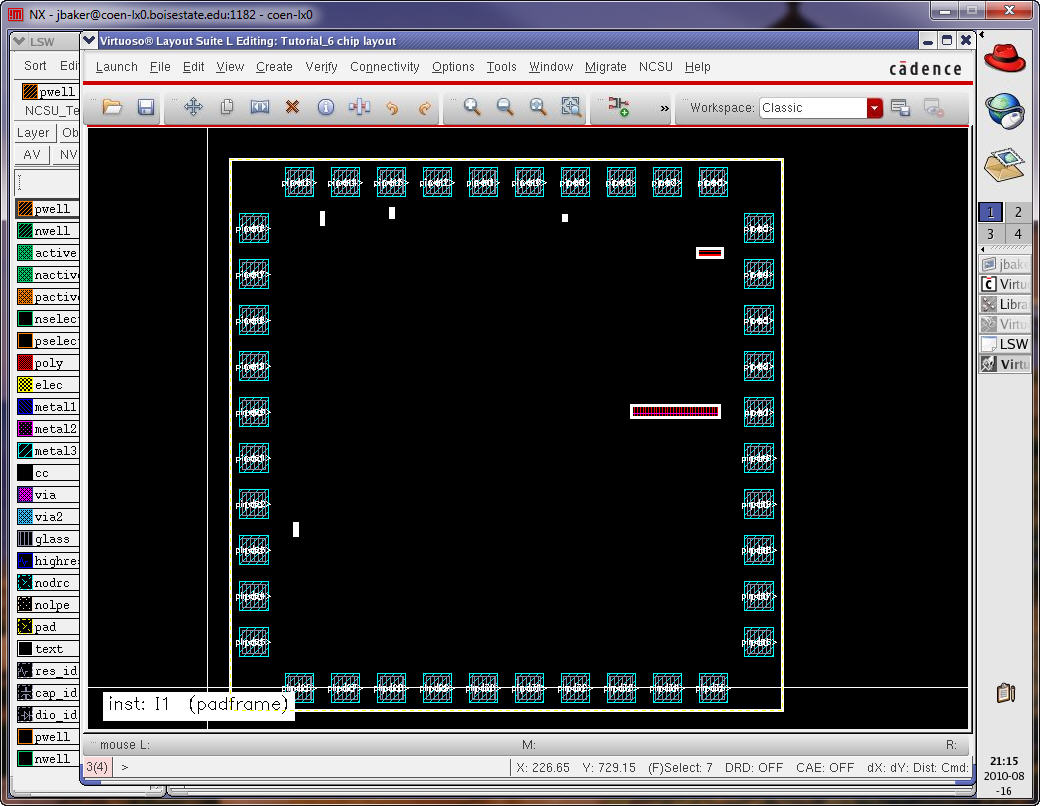Open the Properties info icon
This screenshot has width=1040, height=806.
pyautogui.click(x=326, y=107)
